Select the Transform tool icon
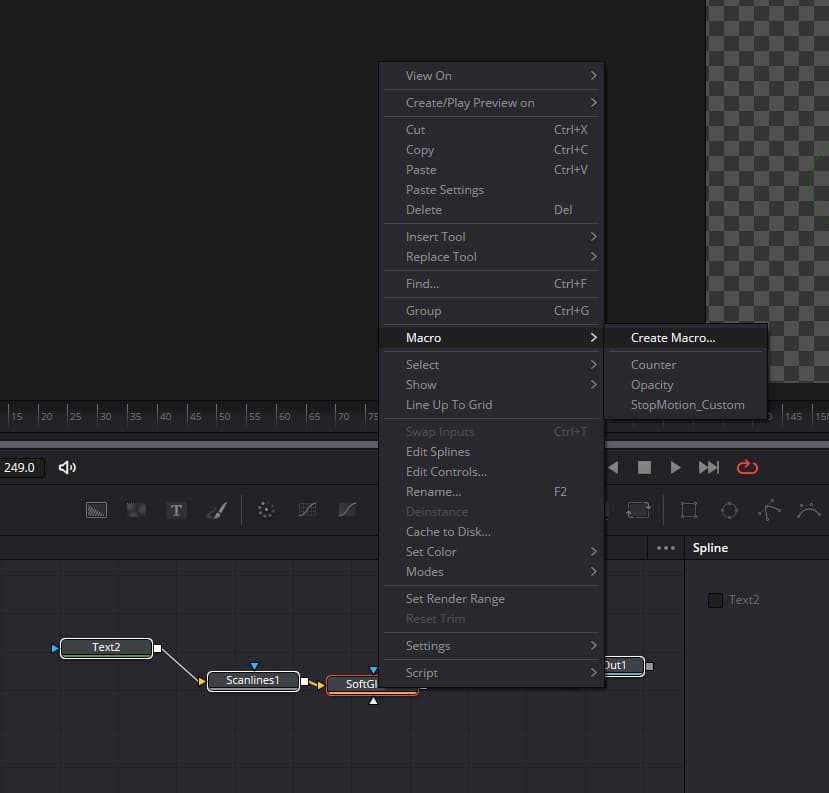The image size is (829, 793). 638,510
